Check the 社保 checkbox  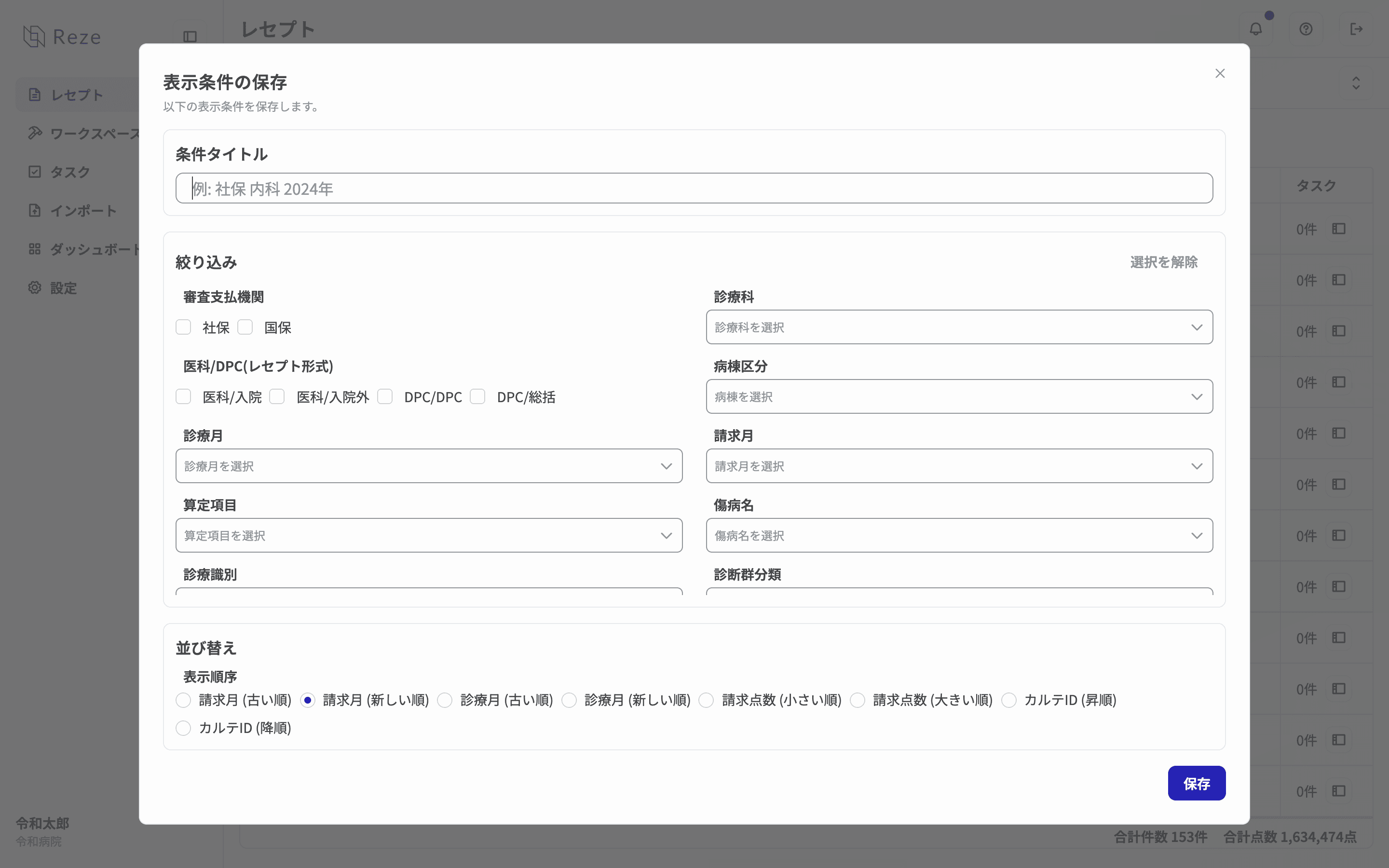pyautogui.click(x=183, y=327)
